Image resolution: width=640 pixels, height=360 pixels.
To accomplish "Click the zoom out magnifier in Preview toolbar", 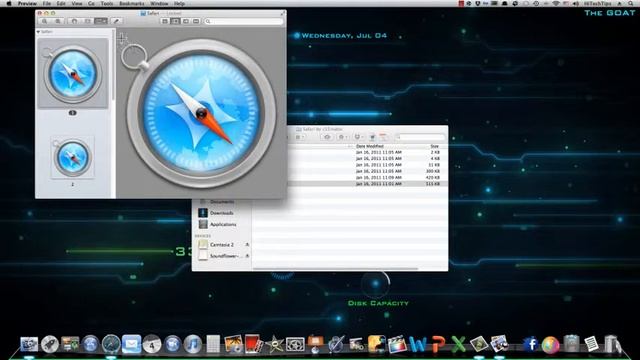I will coord(44,21).
